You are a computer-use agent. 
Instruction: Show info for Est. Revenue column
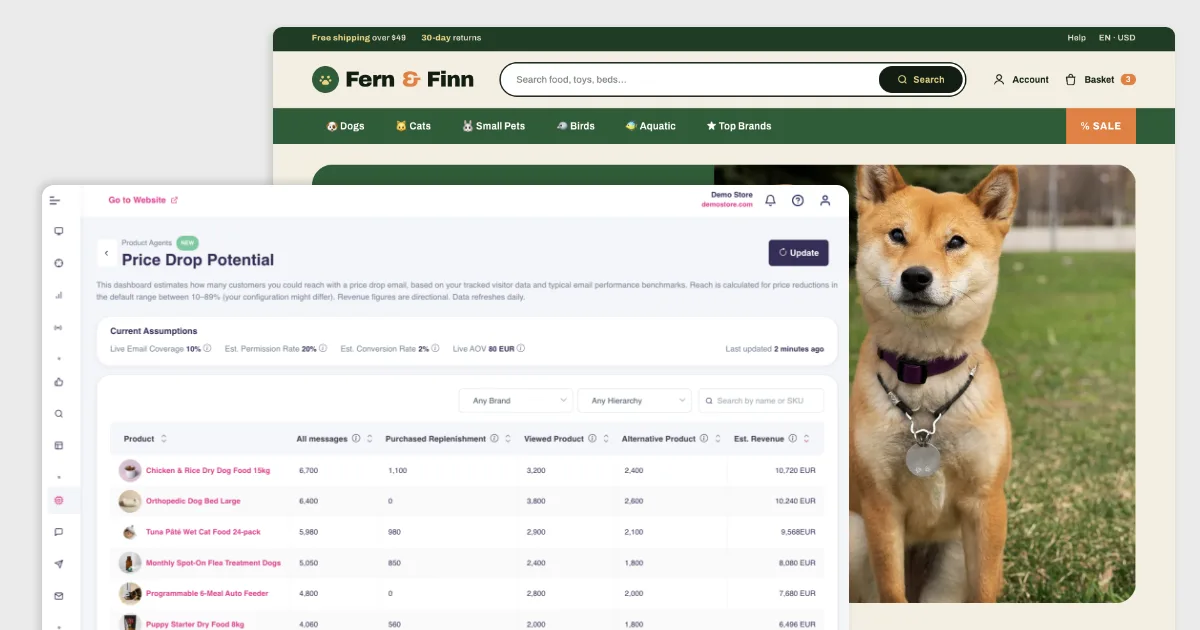[x=793, y=439]
